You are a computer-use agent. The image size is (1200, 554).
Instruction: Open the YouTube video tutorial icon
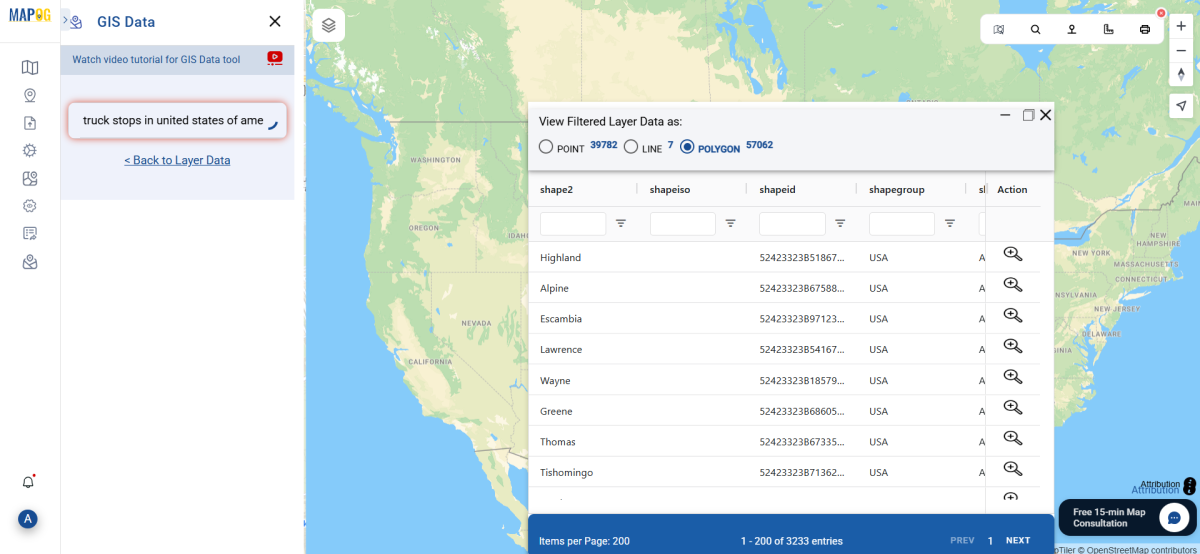[x=275, y=59]
